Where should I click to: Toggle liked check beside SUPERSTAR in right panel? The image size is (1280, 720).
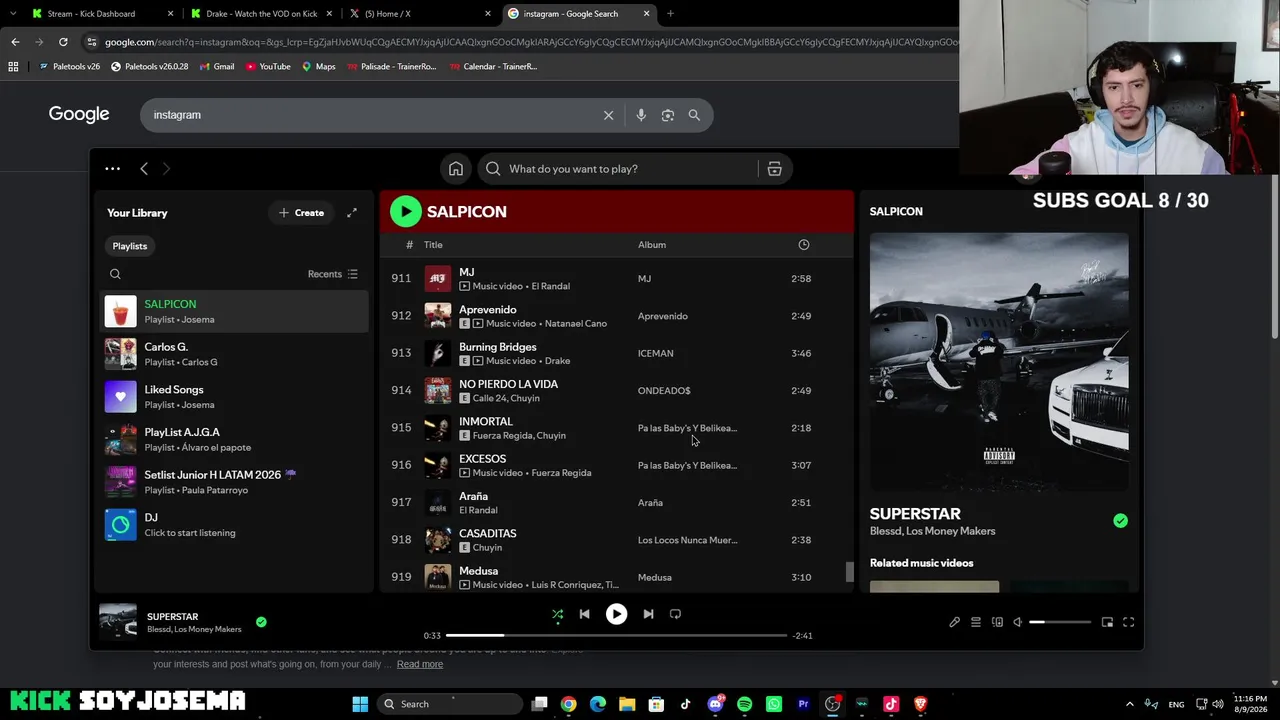[1120, 521]
